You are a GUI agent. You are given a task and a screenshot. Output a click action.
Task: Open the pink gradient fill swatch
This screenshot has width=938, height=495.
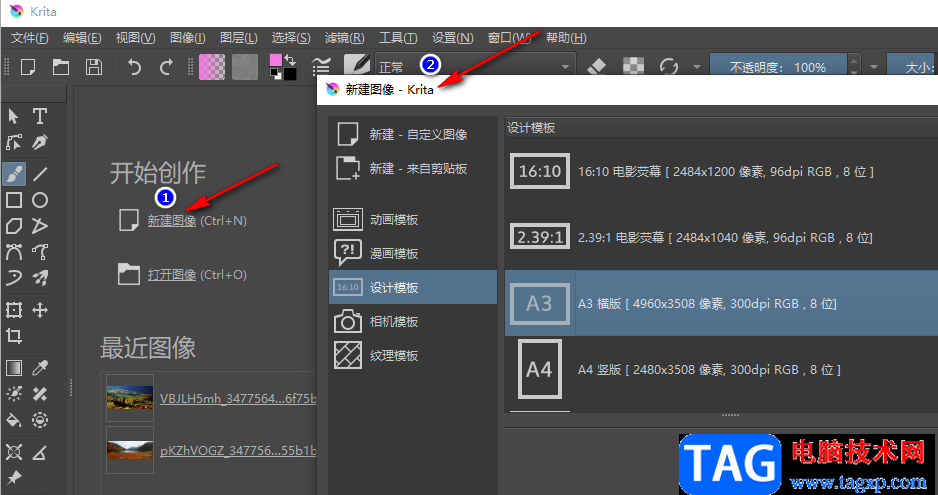click(212, 66)
